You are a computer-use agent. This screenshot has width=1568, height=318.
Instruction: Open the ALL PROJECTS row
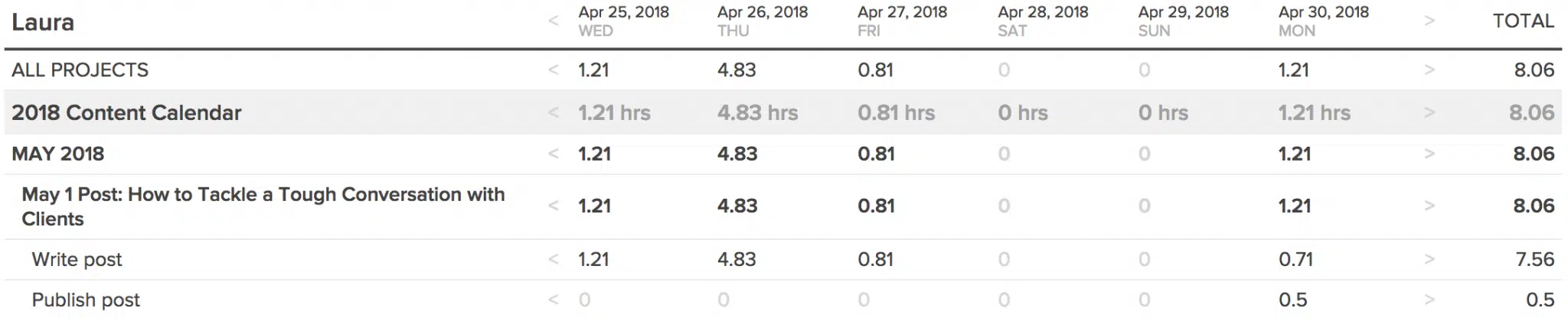[80, 70]
